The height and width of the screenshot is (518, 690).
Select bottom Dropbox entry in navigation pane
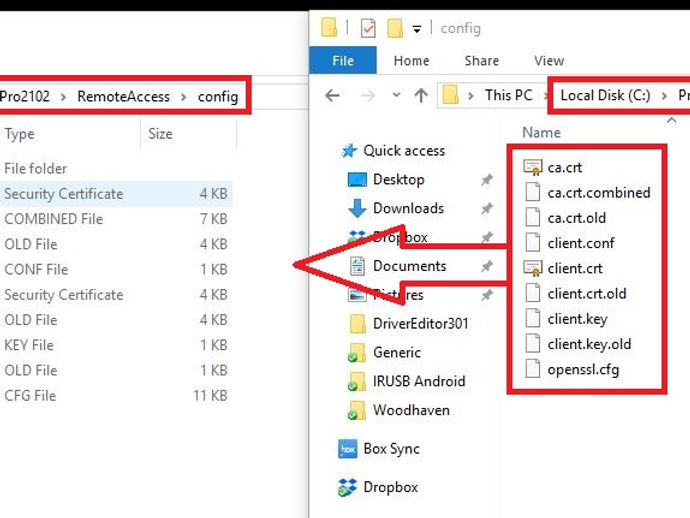click(390, 487)
